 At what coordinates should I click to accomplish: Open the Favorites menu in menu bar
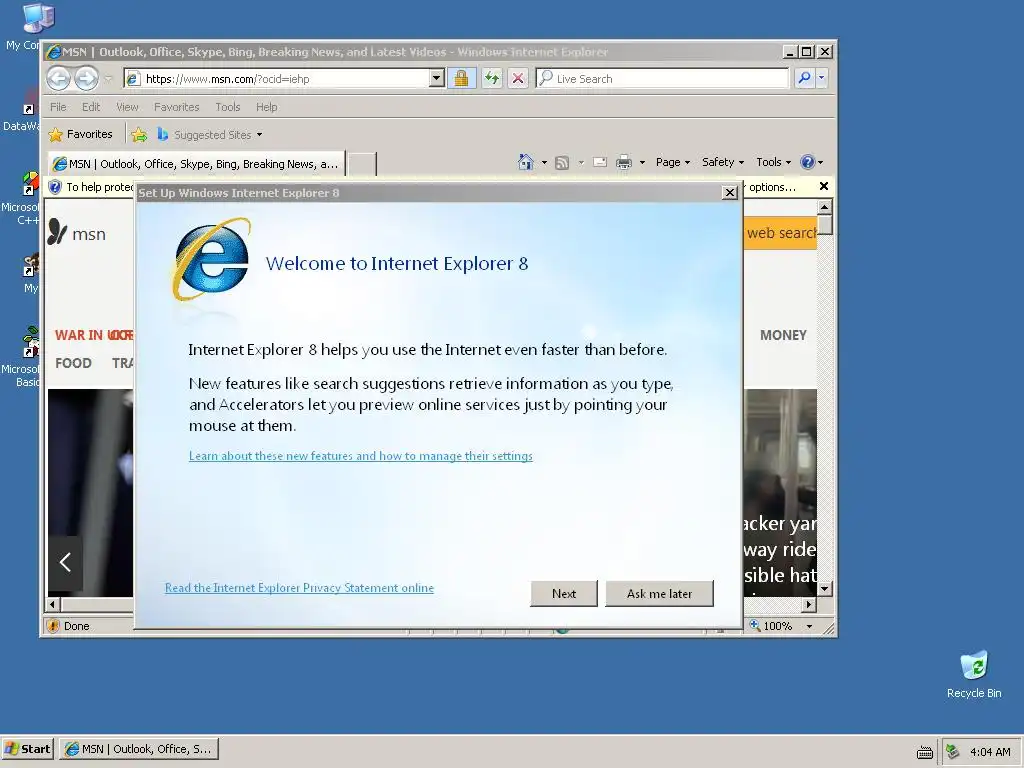tap(176, 106)
